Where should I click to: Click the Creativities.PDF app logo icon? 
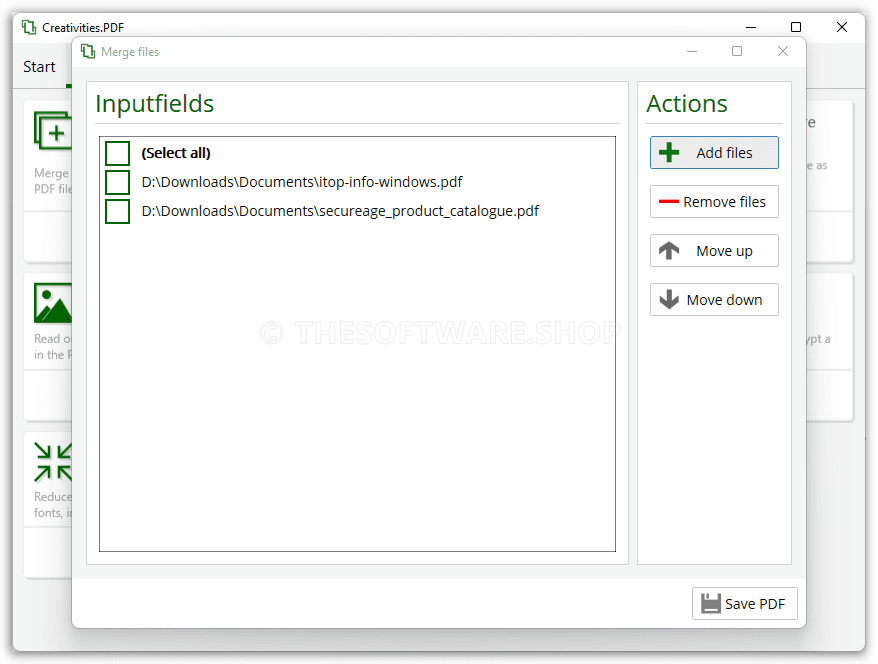coord(29,27)
